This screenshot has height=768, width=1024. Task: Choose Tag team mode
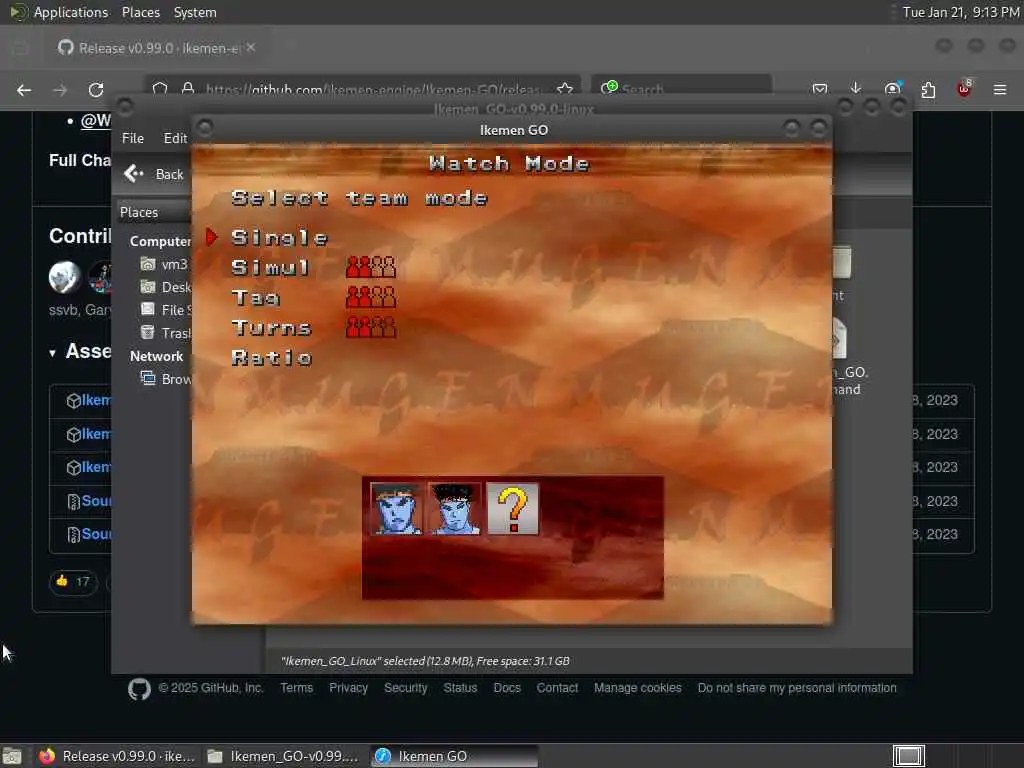(x=255, y=298)
